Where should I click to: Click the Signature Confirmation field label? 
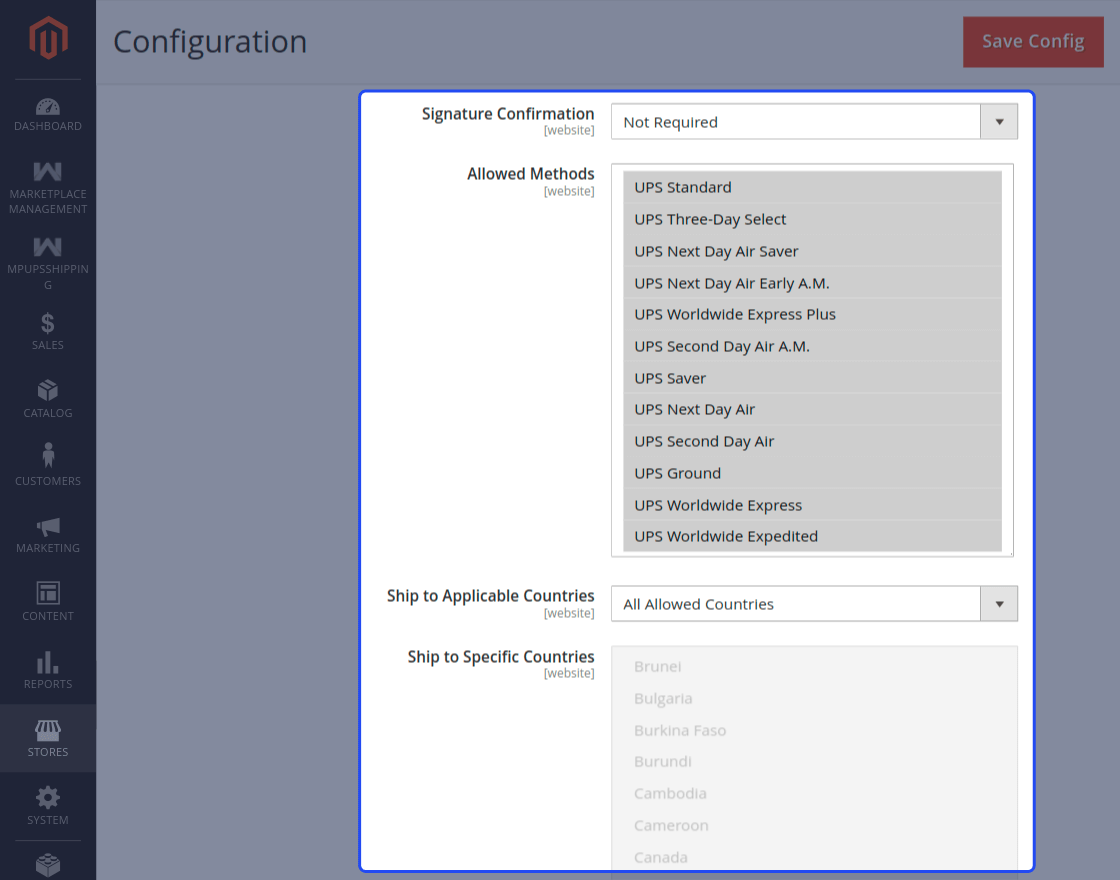point(508,114)
